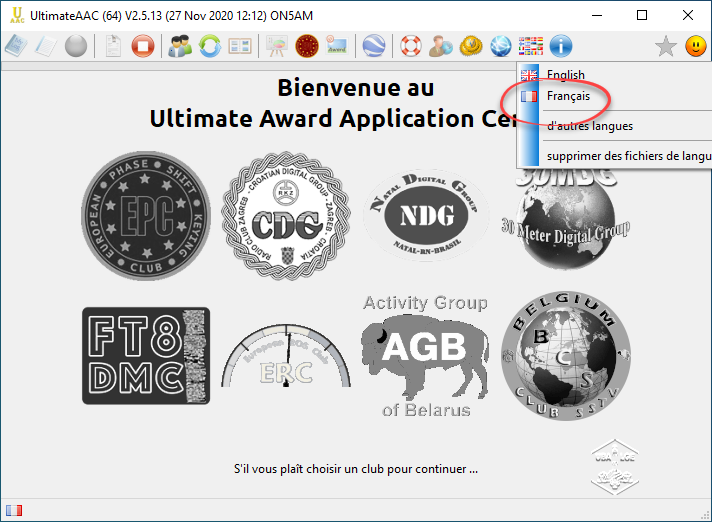Viewport: 712px width, 522px height.
Task: Click the presentation easel chart icon
Action: coord(277,46)
